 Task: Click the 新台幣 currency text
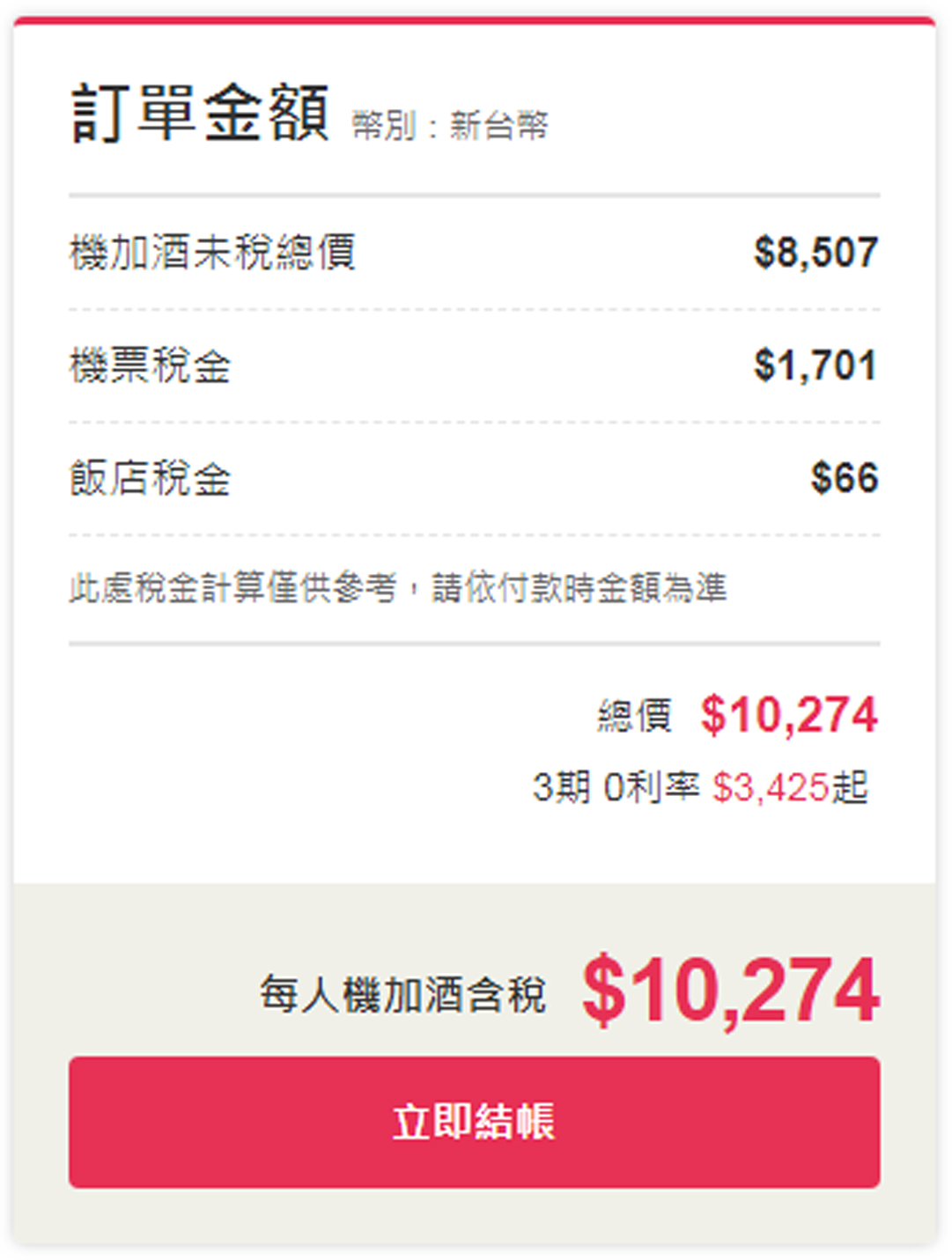[x=499, y=126]
